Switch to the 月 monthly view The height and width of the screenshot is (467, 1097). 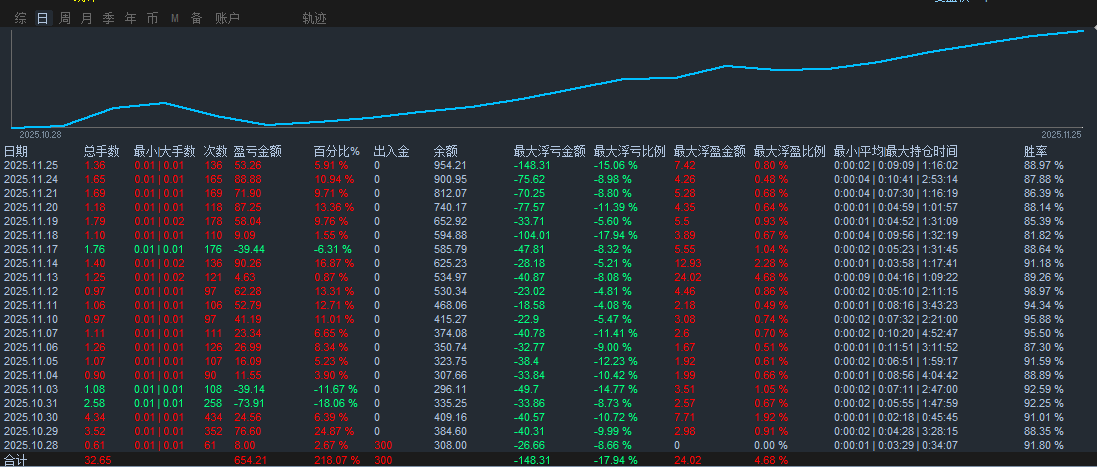click(87, 18)
